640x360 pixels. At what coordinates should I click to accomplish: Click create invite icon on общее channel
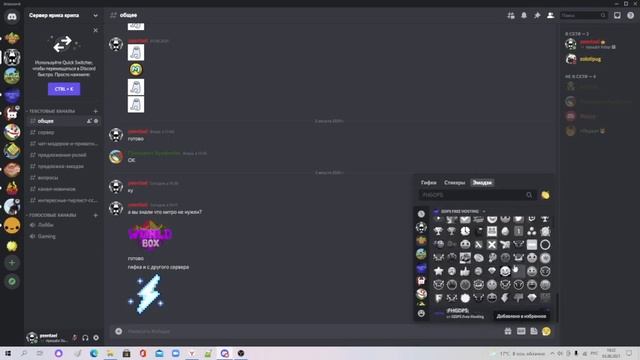coord(89,121)
